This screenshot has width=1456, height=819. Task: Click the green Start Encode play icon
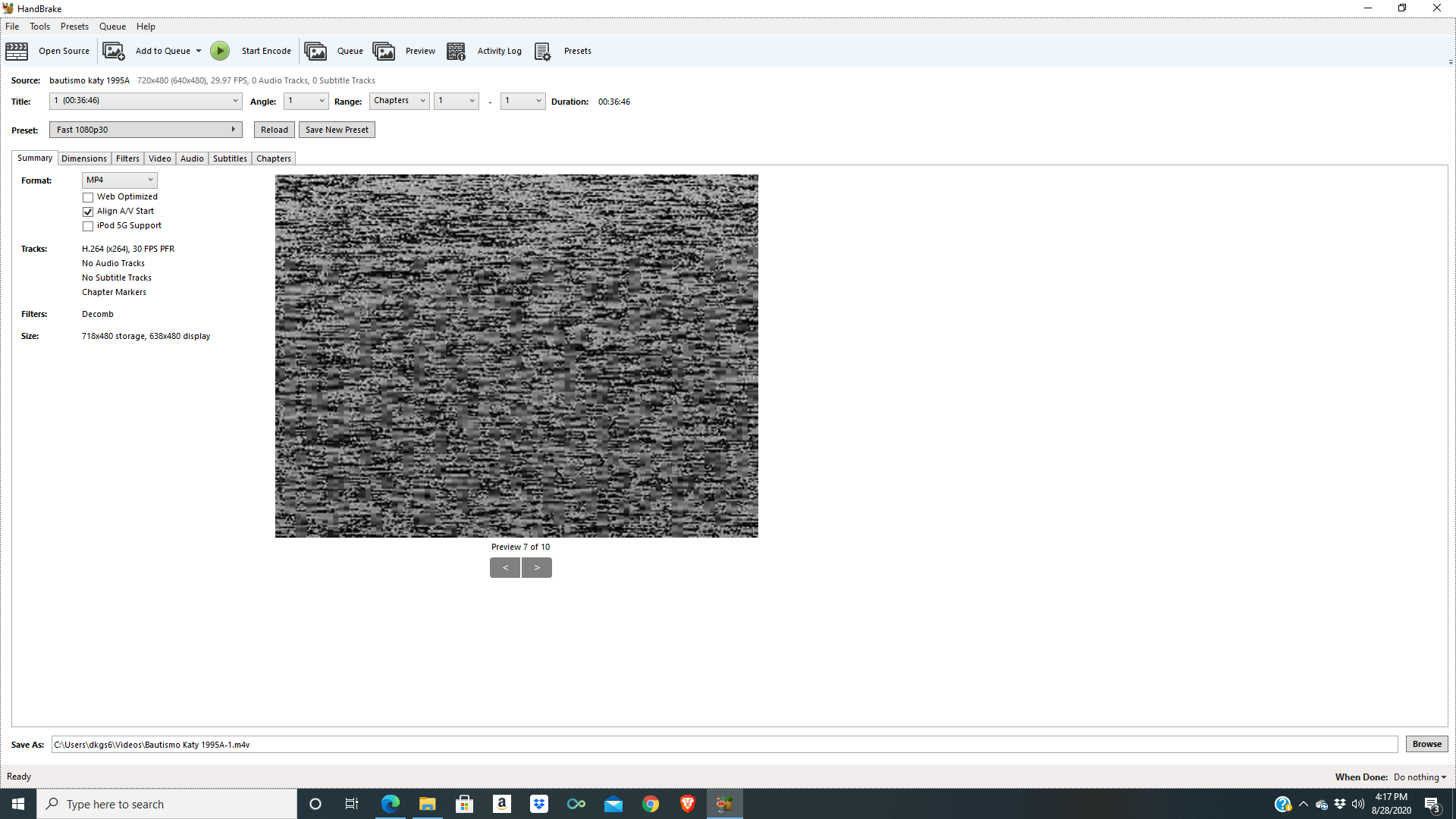coord(220,51)
